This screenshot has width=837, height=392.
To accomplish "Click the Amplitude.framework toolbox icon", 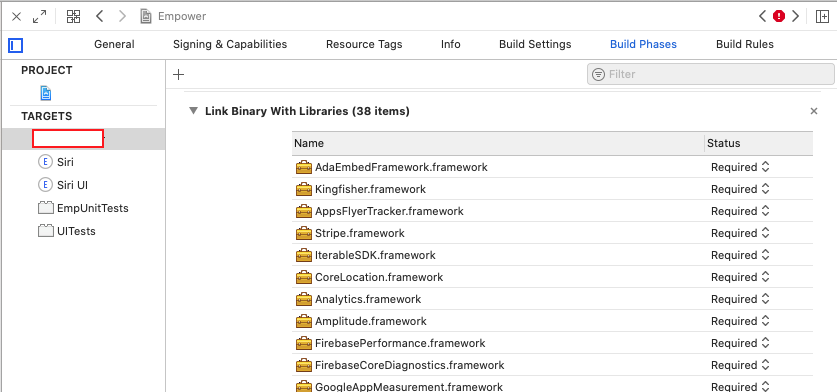I will pos(303,322).
